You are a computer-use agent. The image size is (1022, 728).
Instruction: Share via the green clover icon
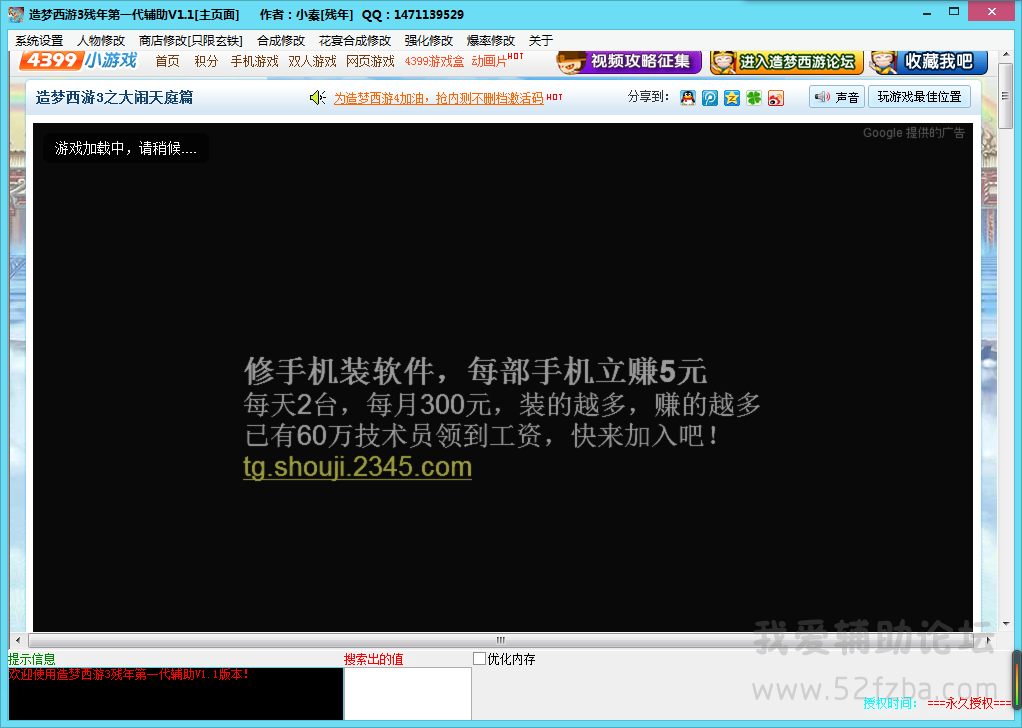pyautogui.click(x=754, y=98)
